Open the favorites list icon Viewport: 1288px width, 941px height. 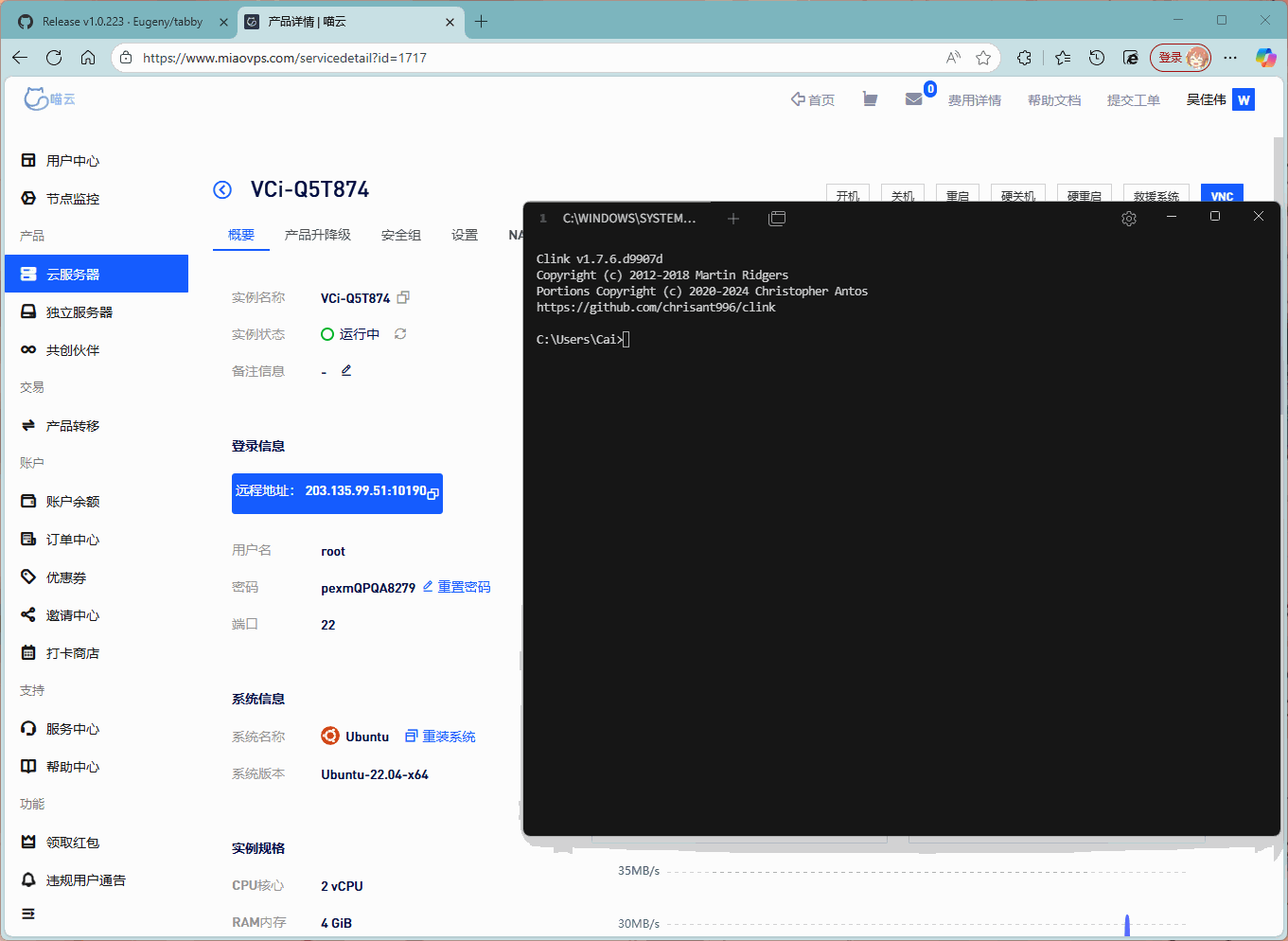coord(1063,58)
